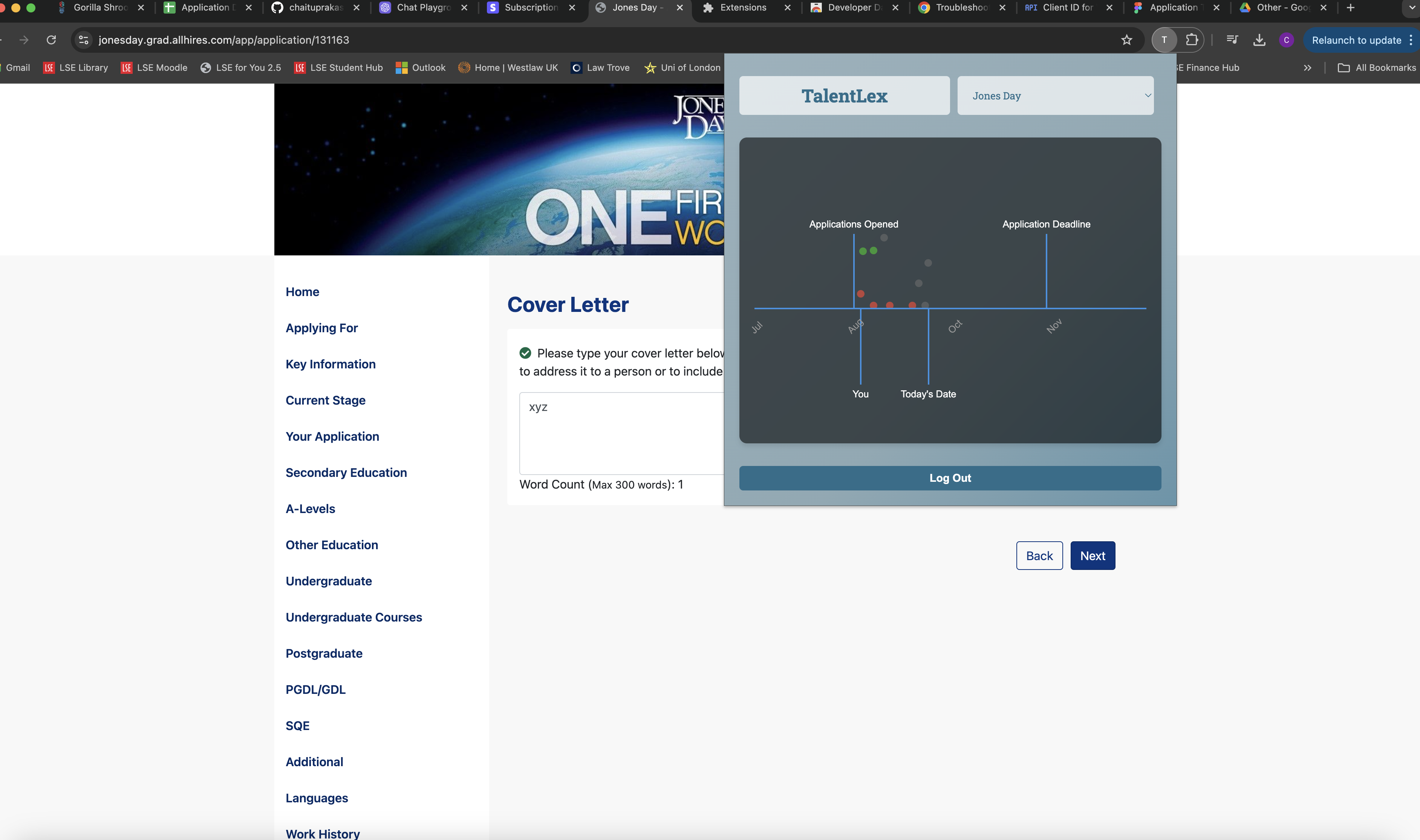Click the Log Out button

pos(950,478)
